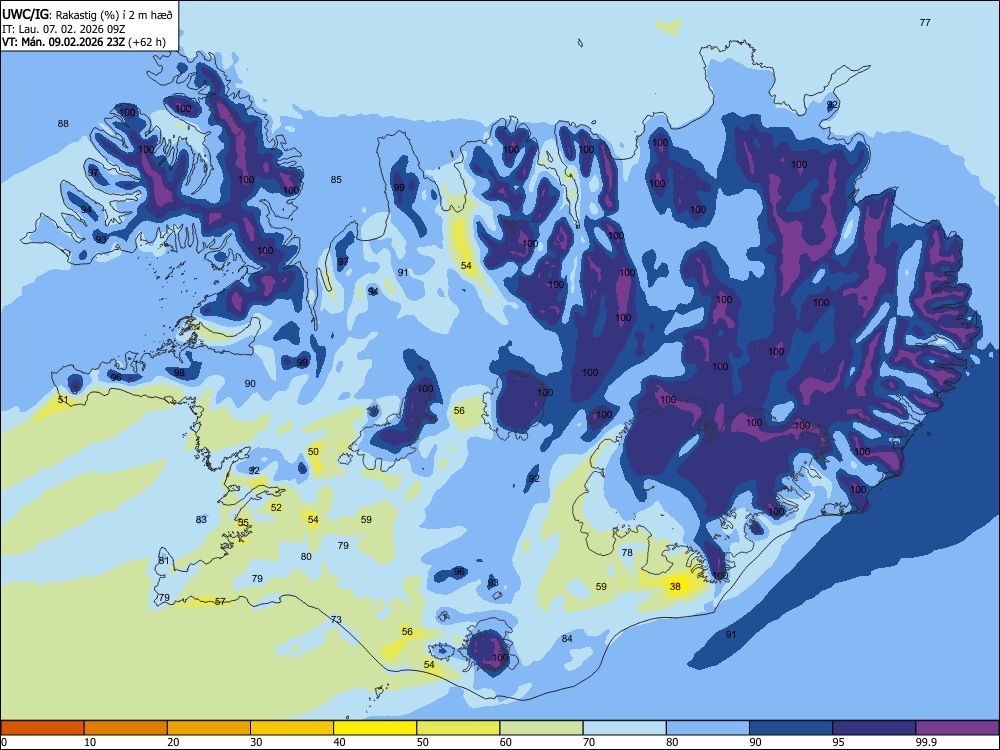Screen dimensions: 1000x750
Task: Click the 90–95 dark blue legend swatch
Action: pyautogui.click(x=791, y=728)
